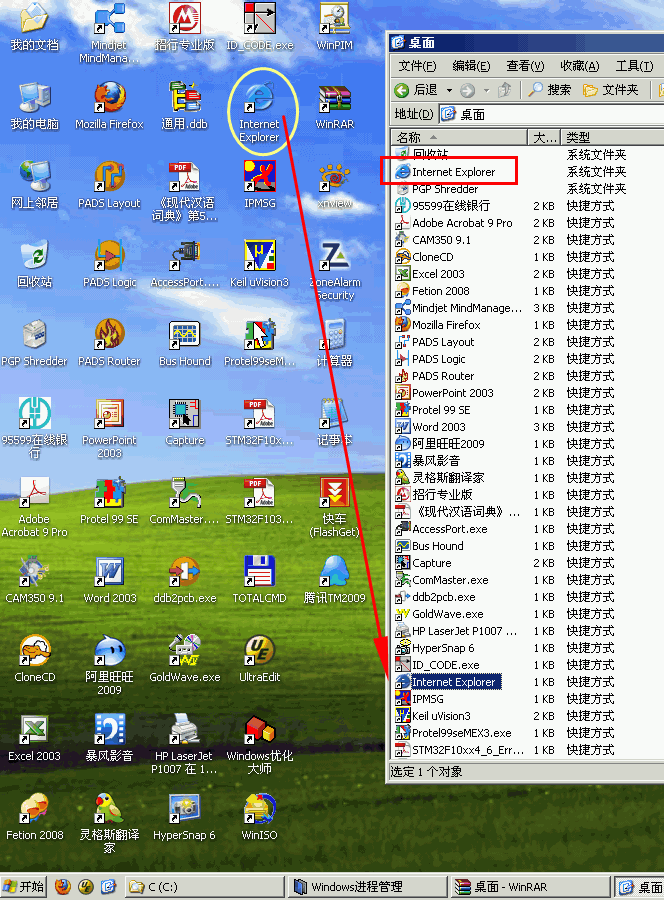Open the Mozilla Firefox desktop shortcut
The width and height of the screenshot is (664, 900).
tap(109, 106)
